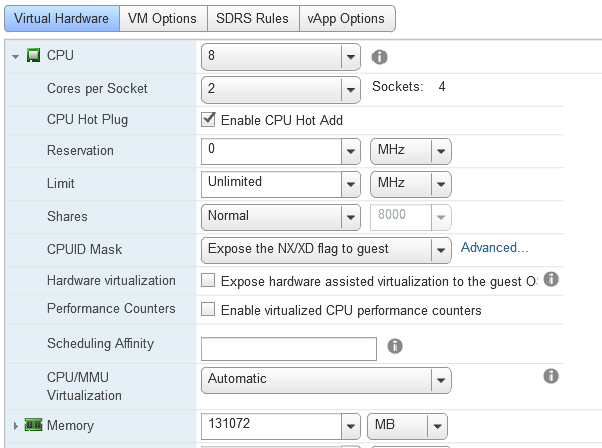
Task: Click the info icon next to CPU count
Action: [380, 57]
